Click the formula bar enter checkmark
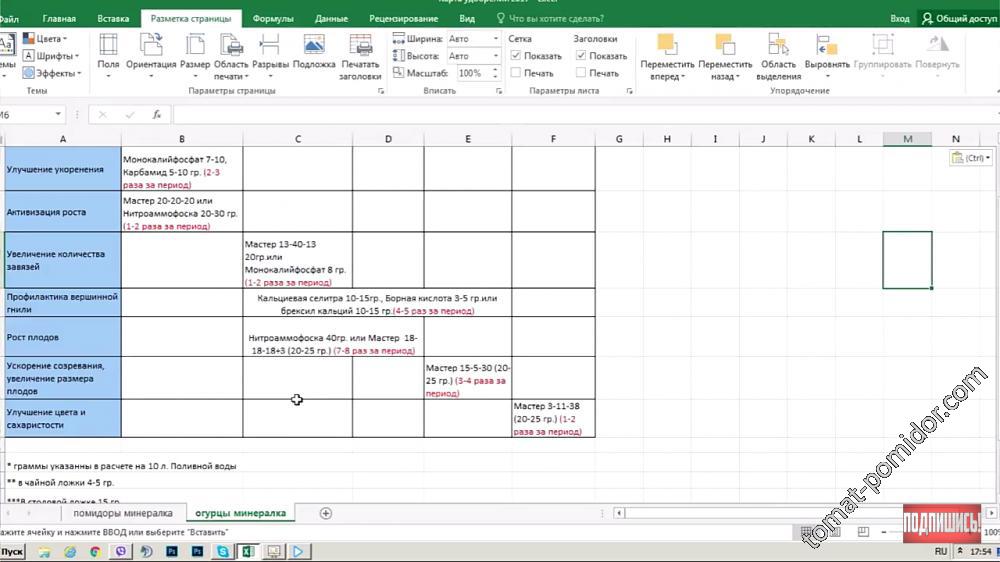 point(130,115)
